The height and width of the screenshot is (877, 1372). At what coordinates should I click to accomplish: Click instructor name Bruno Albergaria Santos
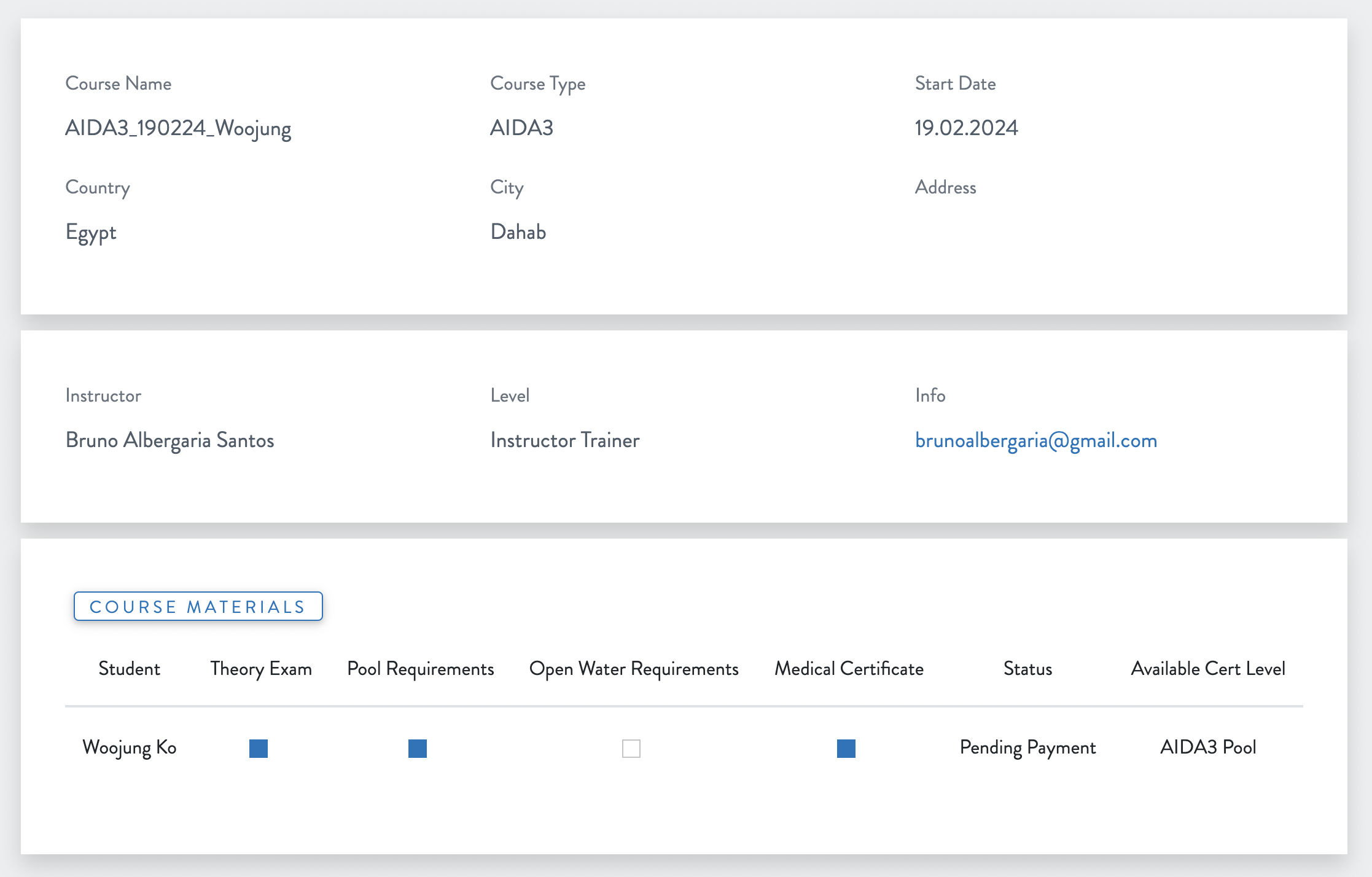pyautogui.click(x=170, y=440)
